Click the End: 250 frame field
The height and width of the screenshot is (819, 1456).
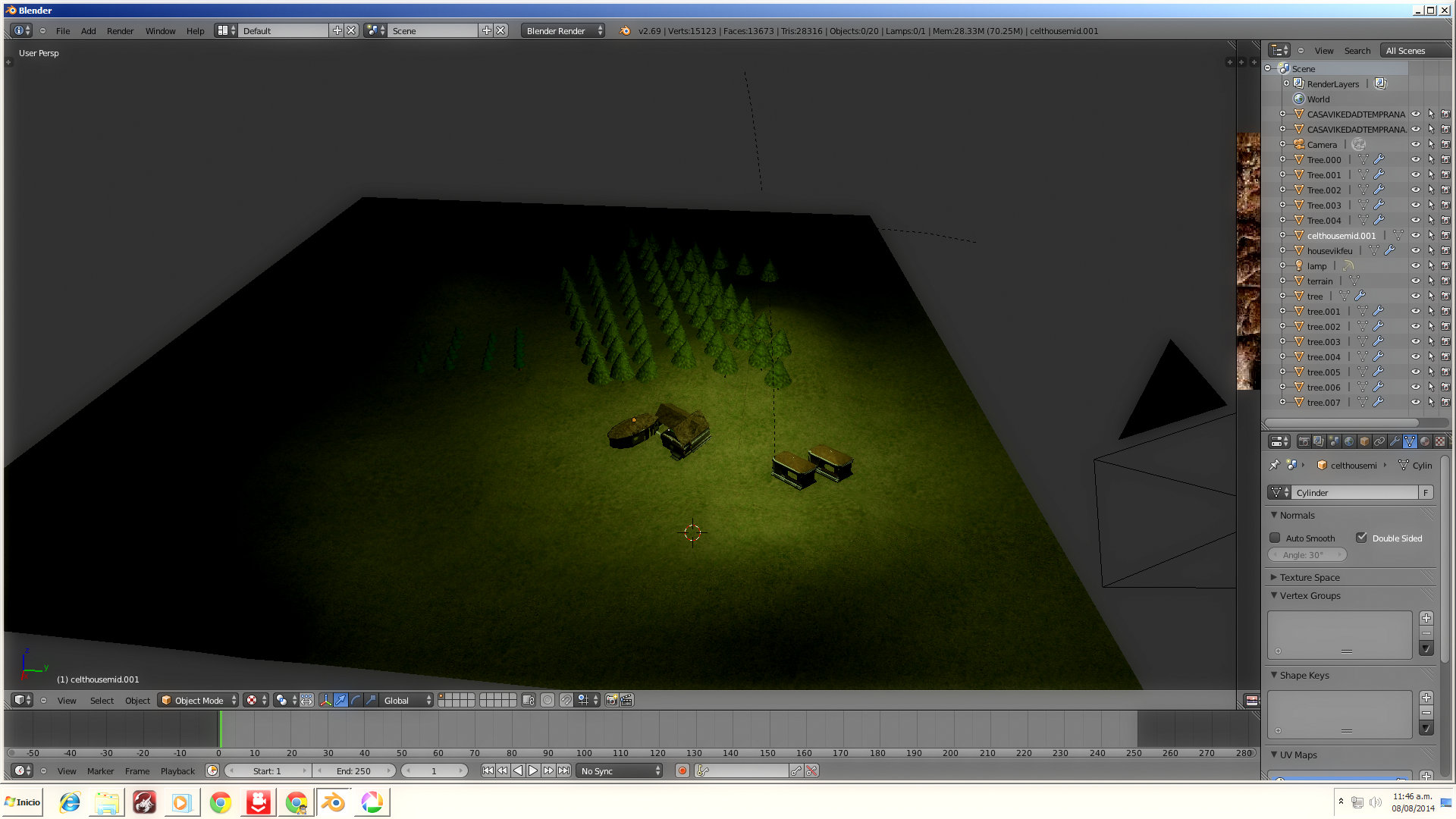[353, 770]
